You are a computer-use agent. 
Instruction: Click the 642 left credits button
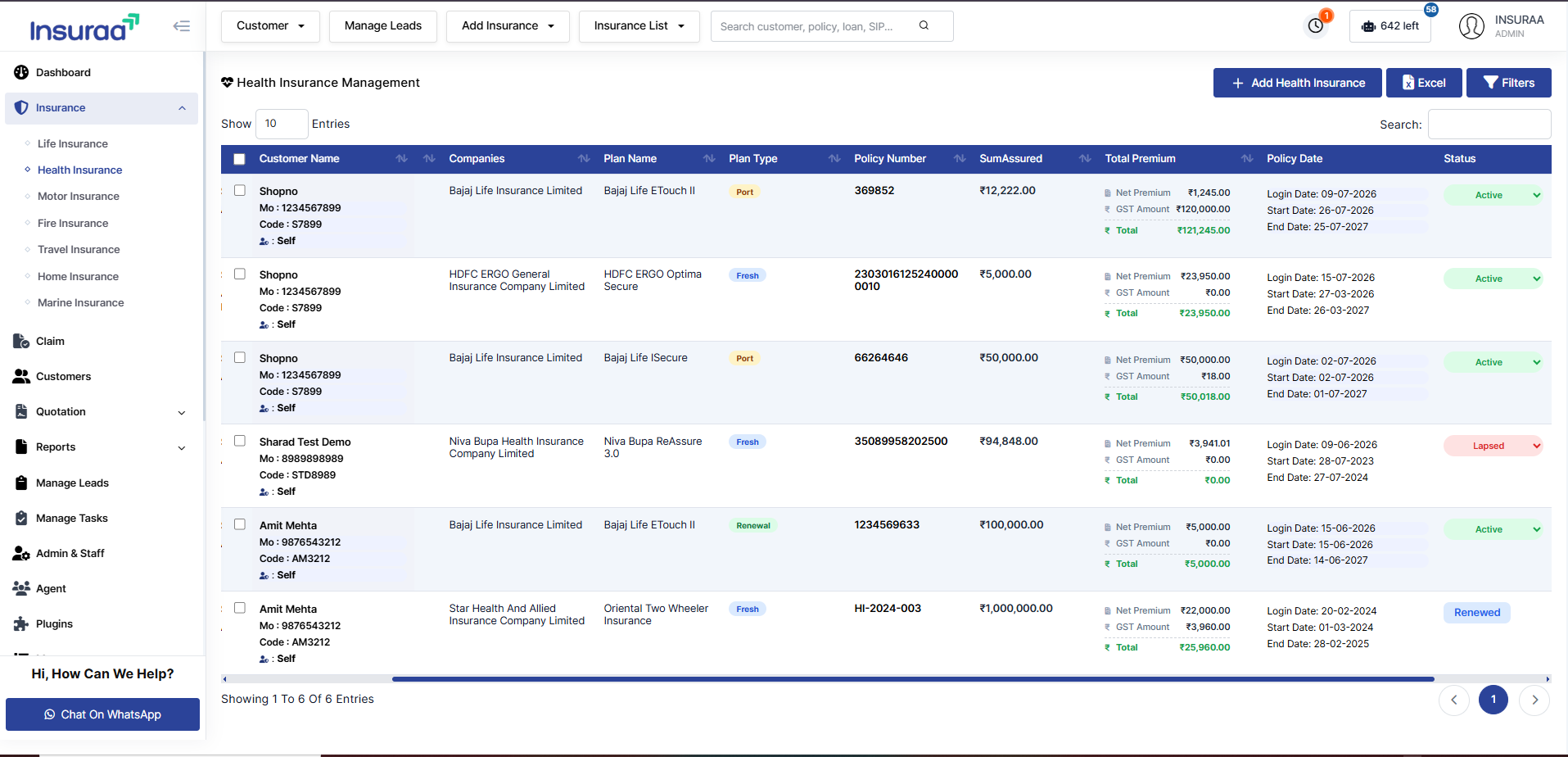pos(1390,26)
